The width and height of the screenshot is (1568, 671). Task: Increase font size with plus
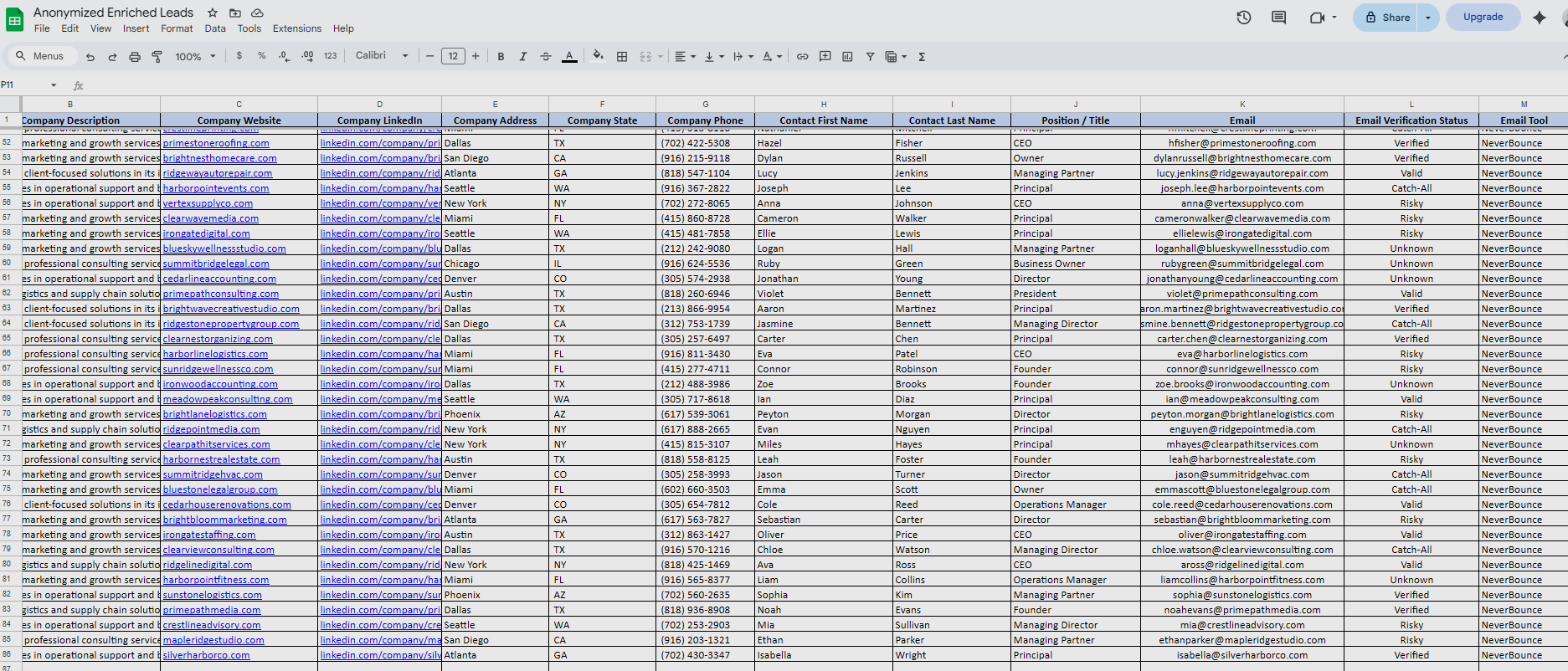(476, 56)
